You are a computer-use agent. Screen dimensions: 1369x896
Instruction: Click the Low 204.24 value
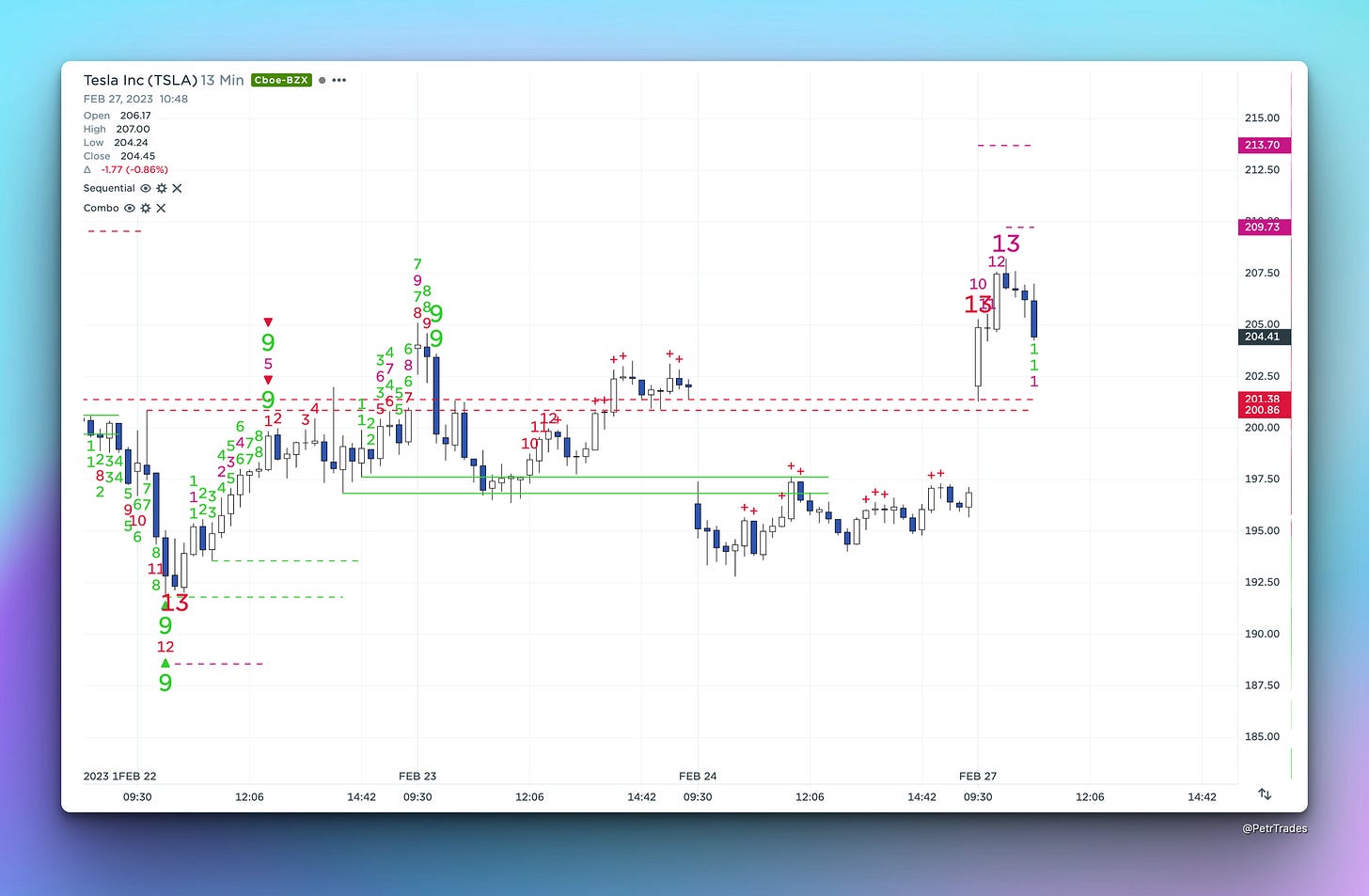click(x=131, y=143)
